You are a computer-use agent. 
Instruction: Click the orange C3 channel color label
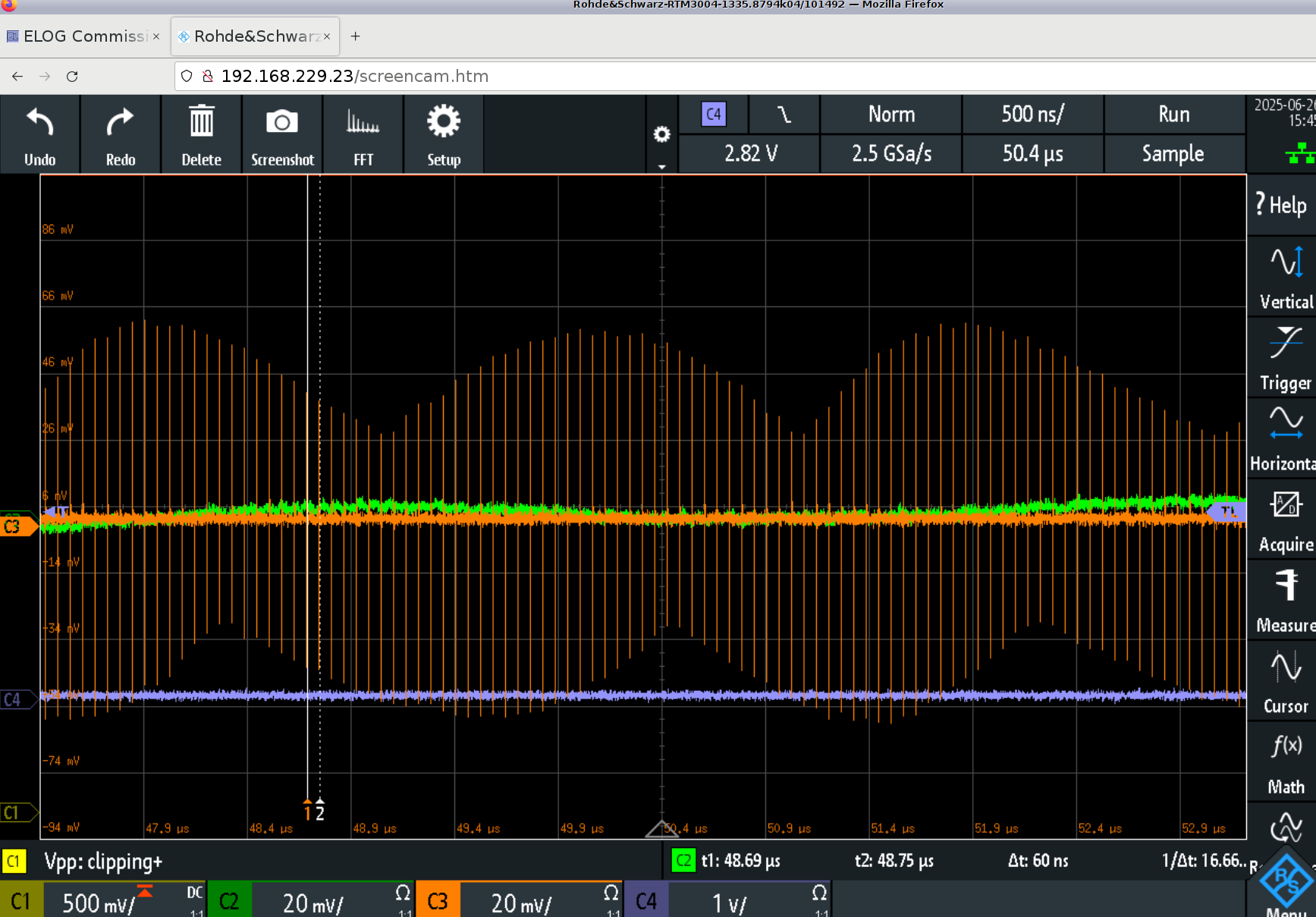[x=438, y=901]
